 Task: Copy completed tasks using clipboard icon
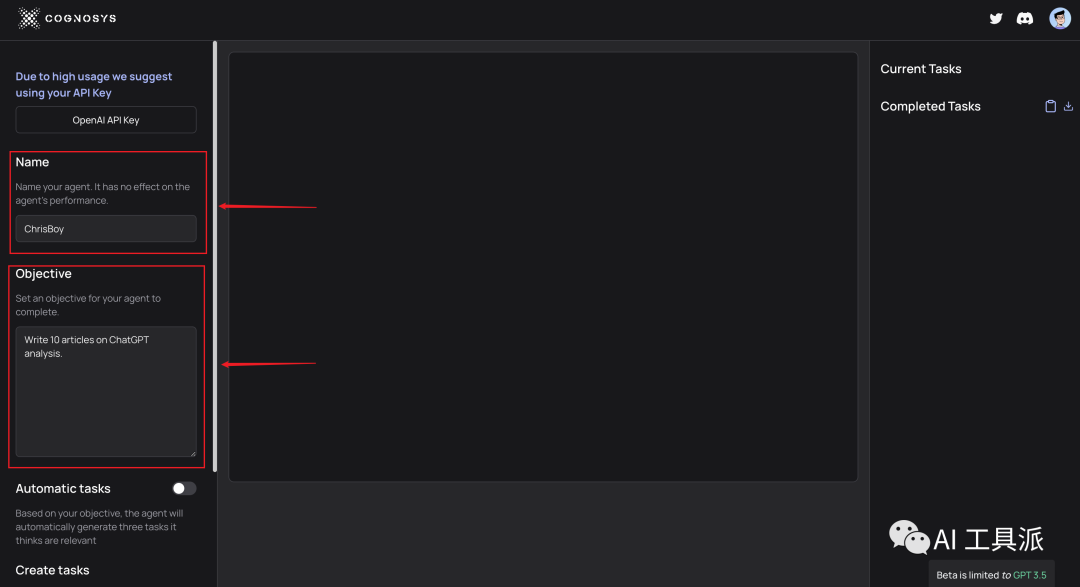(1050, 106)
